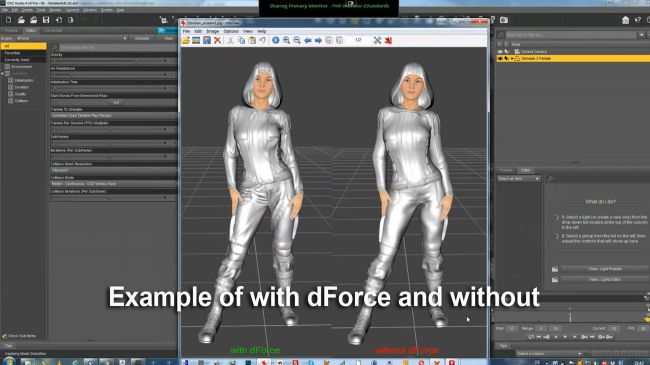This screenshot has width=650, height=365.
Task: Toggle the Show Sub Items checkbox
Action: click(5, 336)
